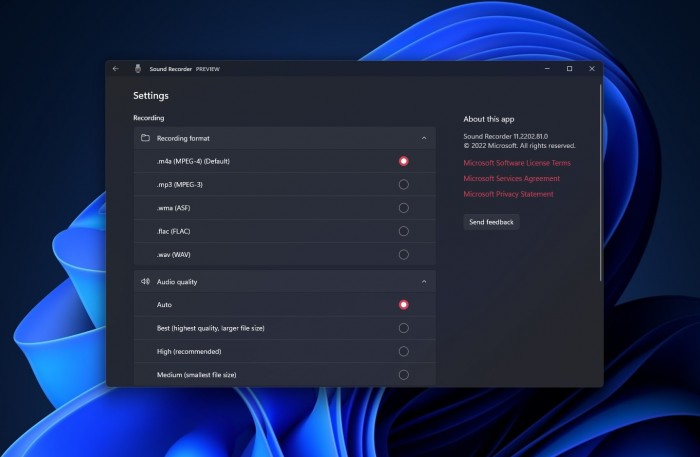
Task: Pick the .wma (ASF) recording format radio
Action: [404, 208]
